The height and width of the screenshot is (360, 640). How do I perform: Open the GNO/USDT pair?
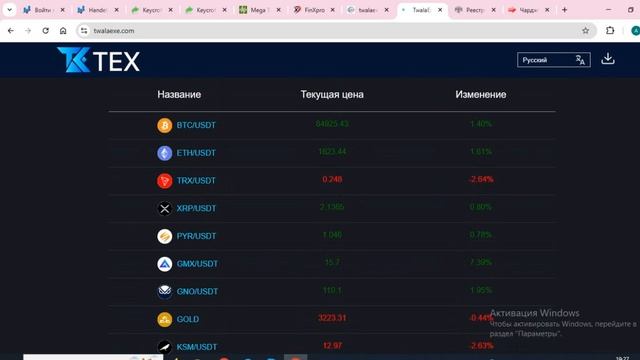(x=197, y=292)
